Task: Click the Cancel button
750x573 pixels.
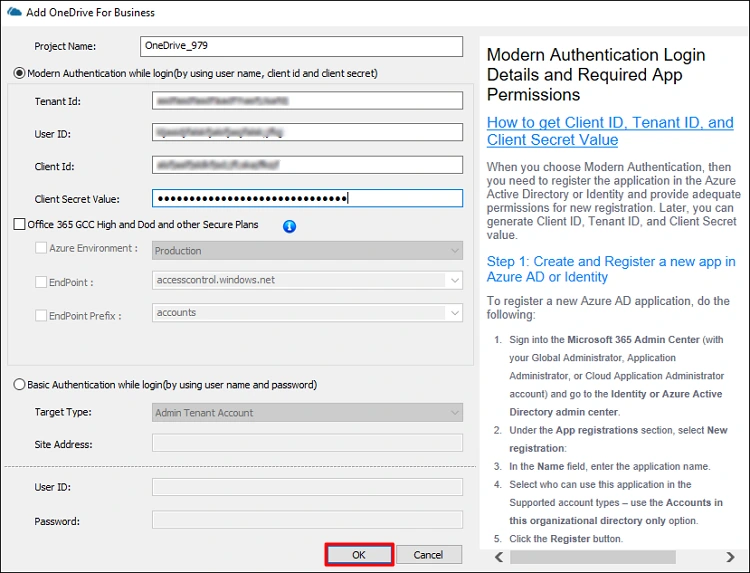Action: (x=429, y=555)
